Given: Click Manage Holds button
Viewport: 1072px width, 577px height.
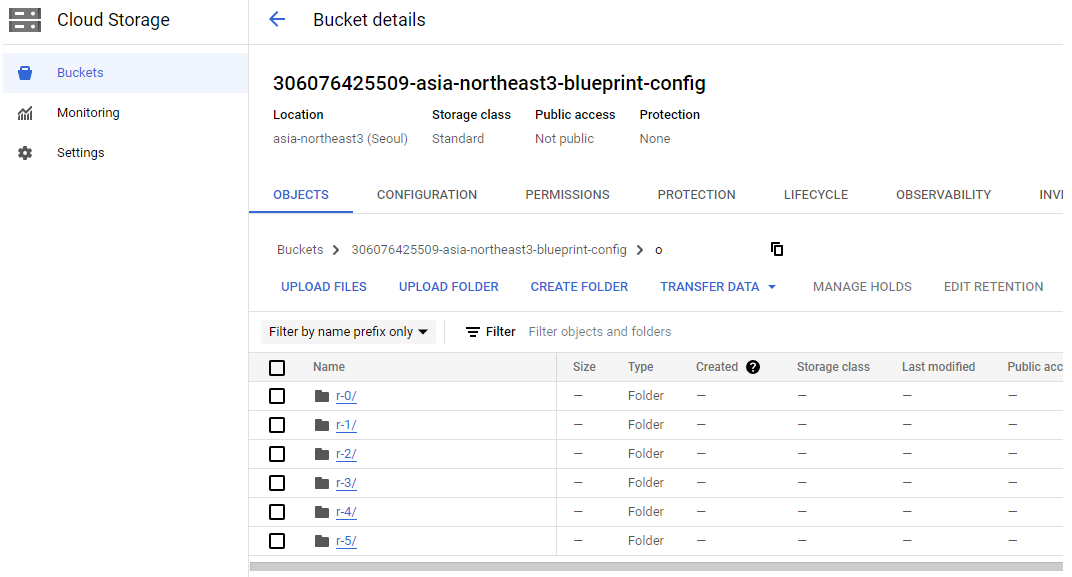Looking at the screenshot, I should (862, 286).
